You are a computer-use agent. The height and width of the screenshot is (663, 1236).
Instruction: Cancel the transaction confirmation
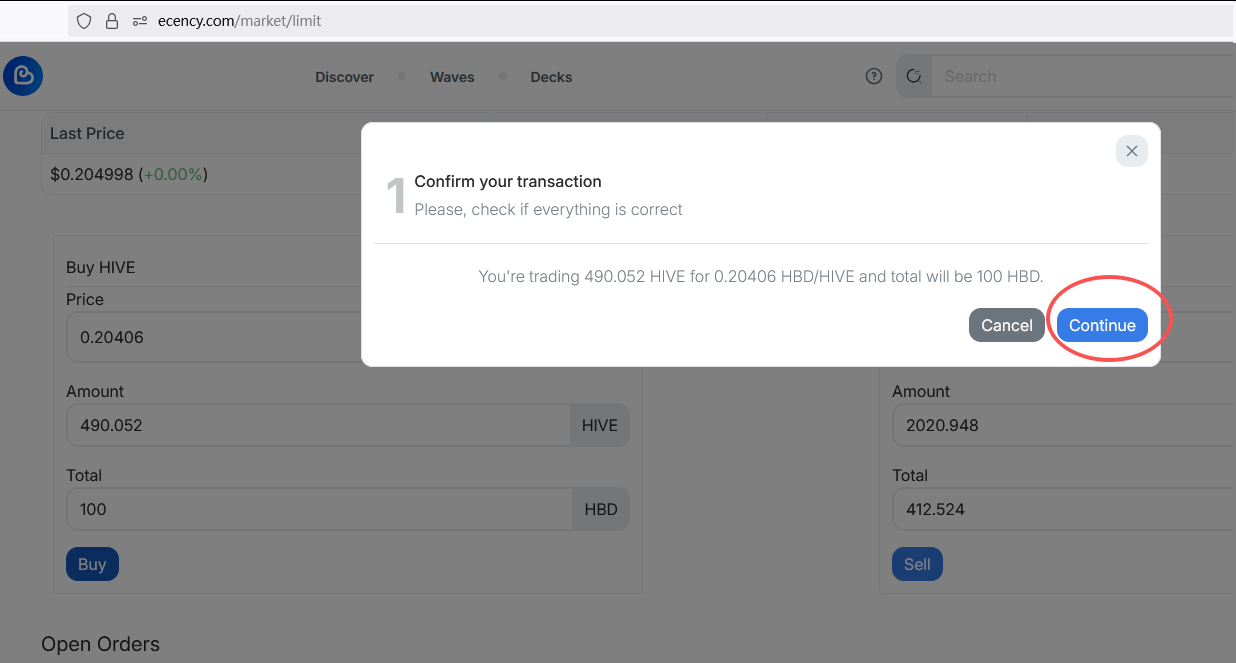pos(1007,325)
